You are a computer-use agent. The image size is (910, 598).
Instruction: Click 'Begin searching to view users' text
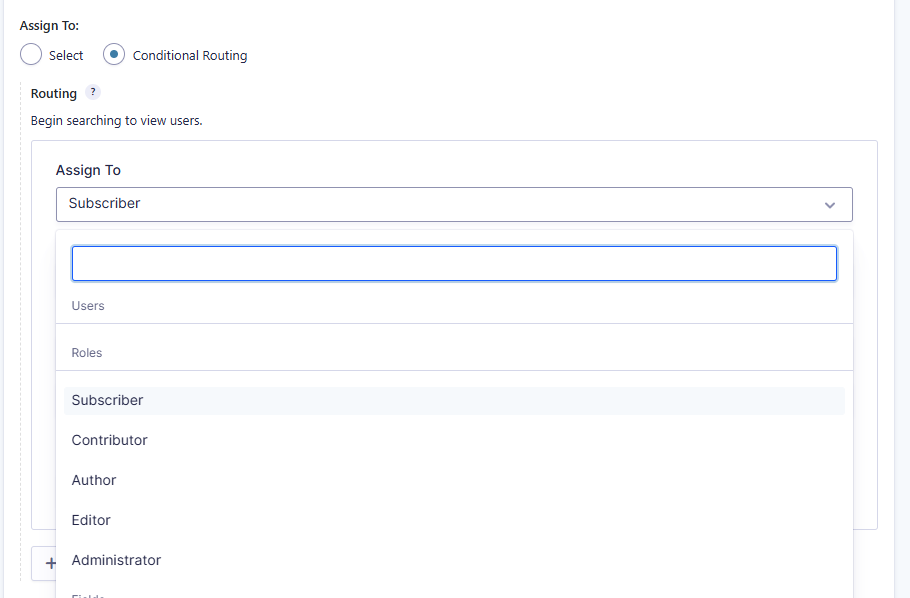pyautogui.click(x=116, y=121)
